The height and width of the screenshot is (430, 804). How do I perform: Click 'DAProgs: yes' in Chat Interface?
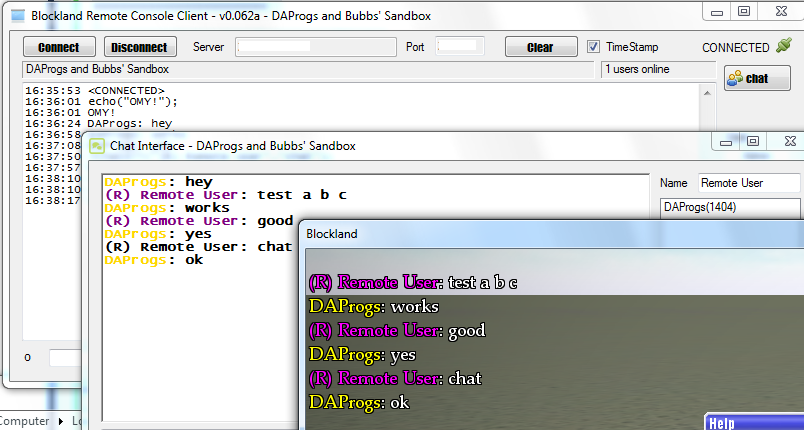(157, 234)
